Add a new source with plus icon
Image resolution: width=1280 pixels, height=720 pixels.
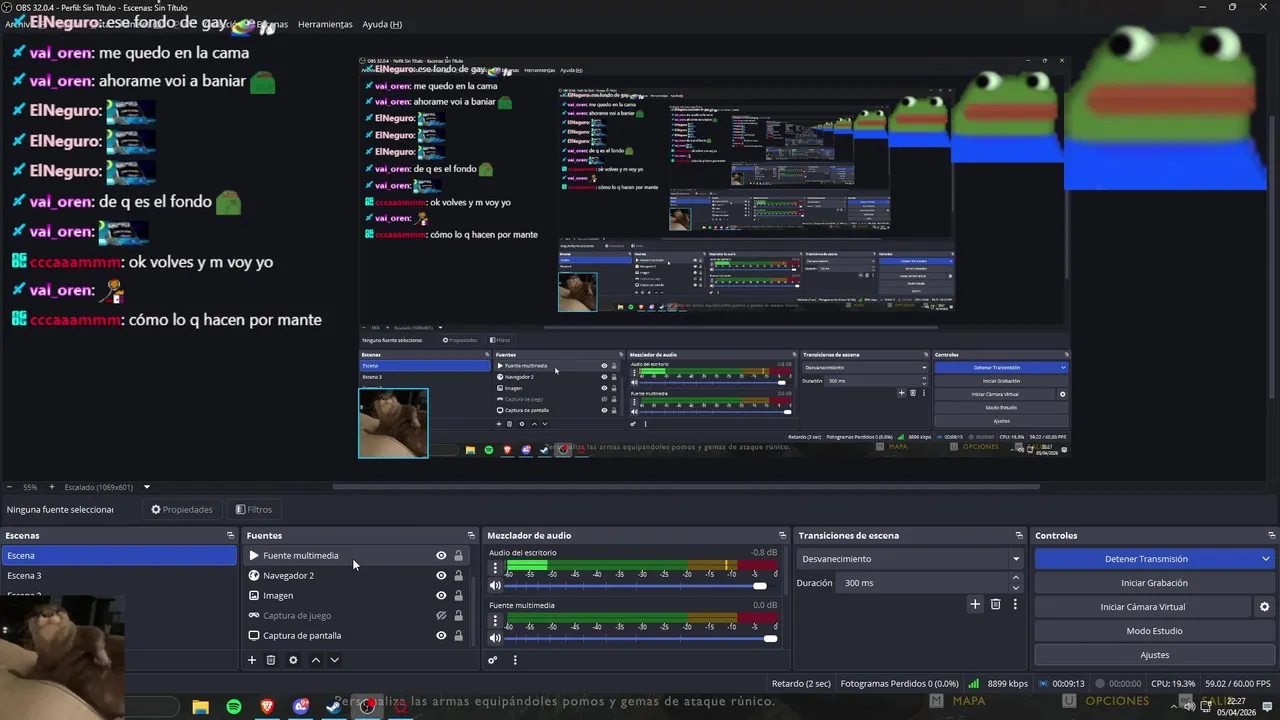(x=252, y=660)
